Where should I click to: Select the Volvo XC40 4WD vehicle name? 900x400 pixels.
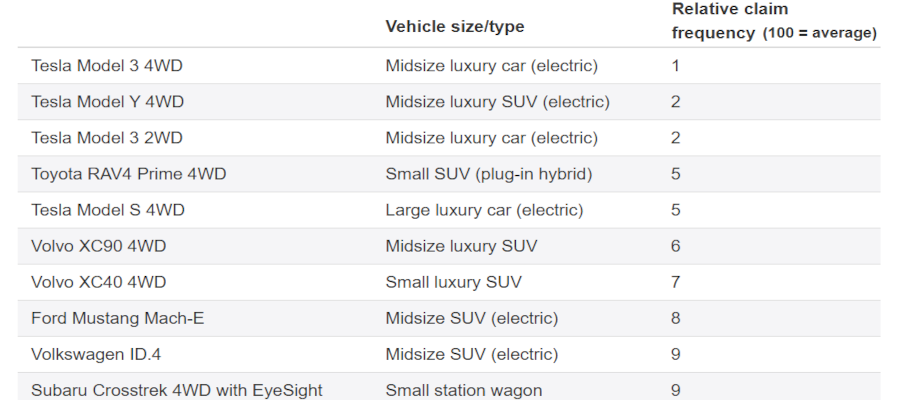tap(99, 282)
